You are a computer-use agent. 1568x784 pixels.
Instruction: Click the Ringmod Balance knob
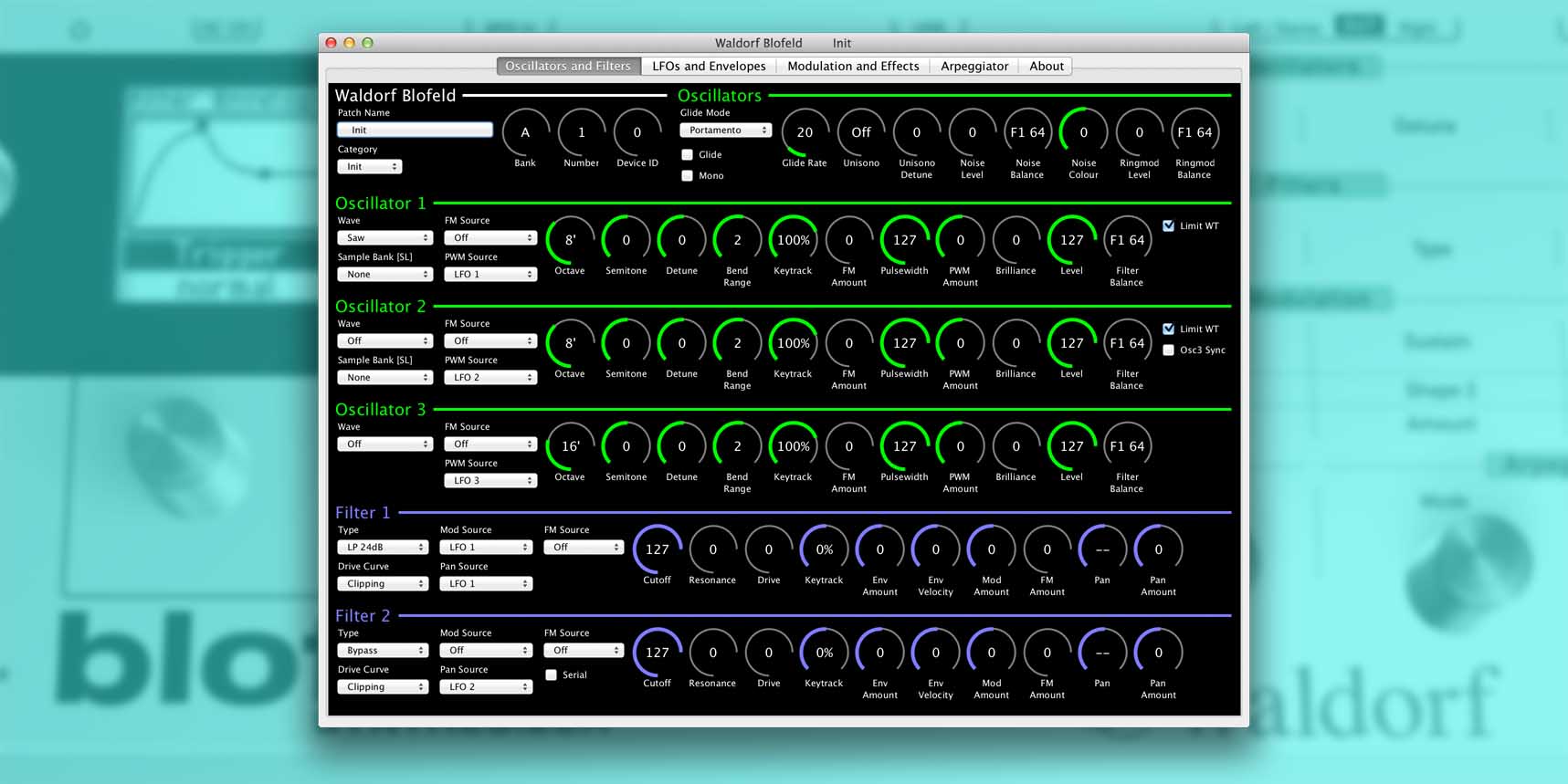point(1194,132)
